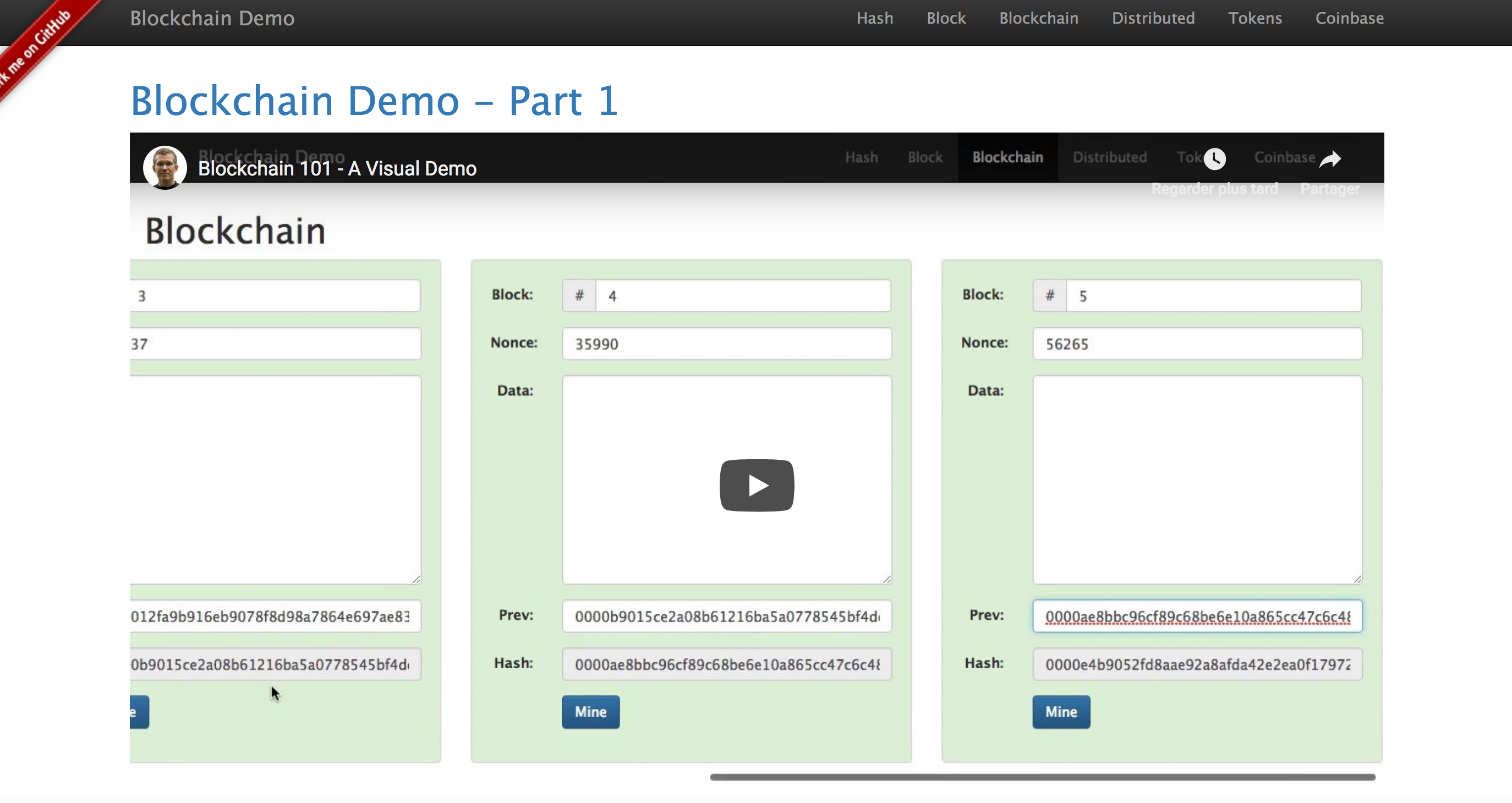Screen dimensions: 1512x803
Task: Click the Nonce field showing 35990
Action: click(x=726, y=344)
